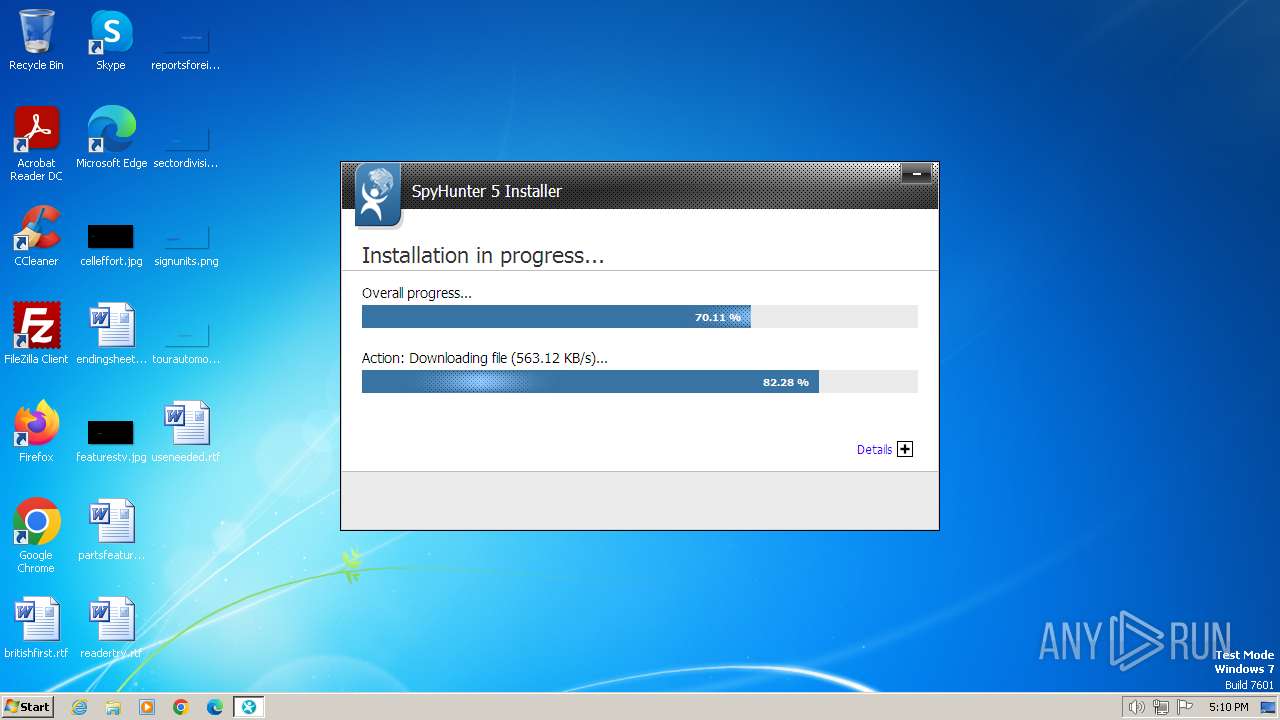Select the readertry document icon
The image size is (1280, 720).
pyautogui.click(x=111, y=628)
